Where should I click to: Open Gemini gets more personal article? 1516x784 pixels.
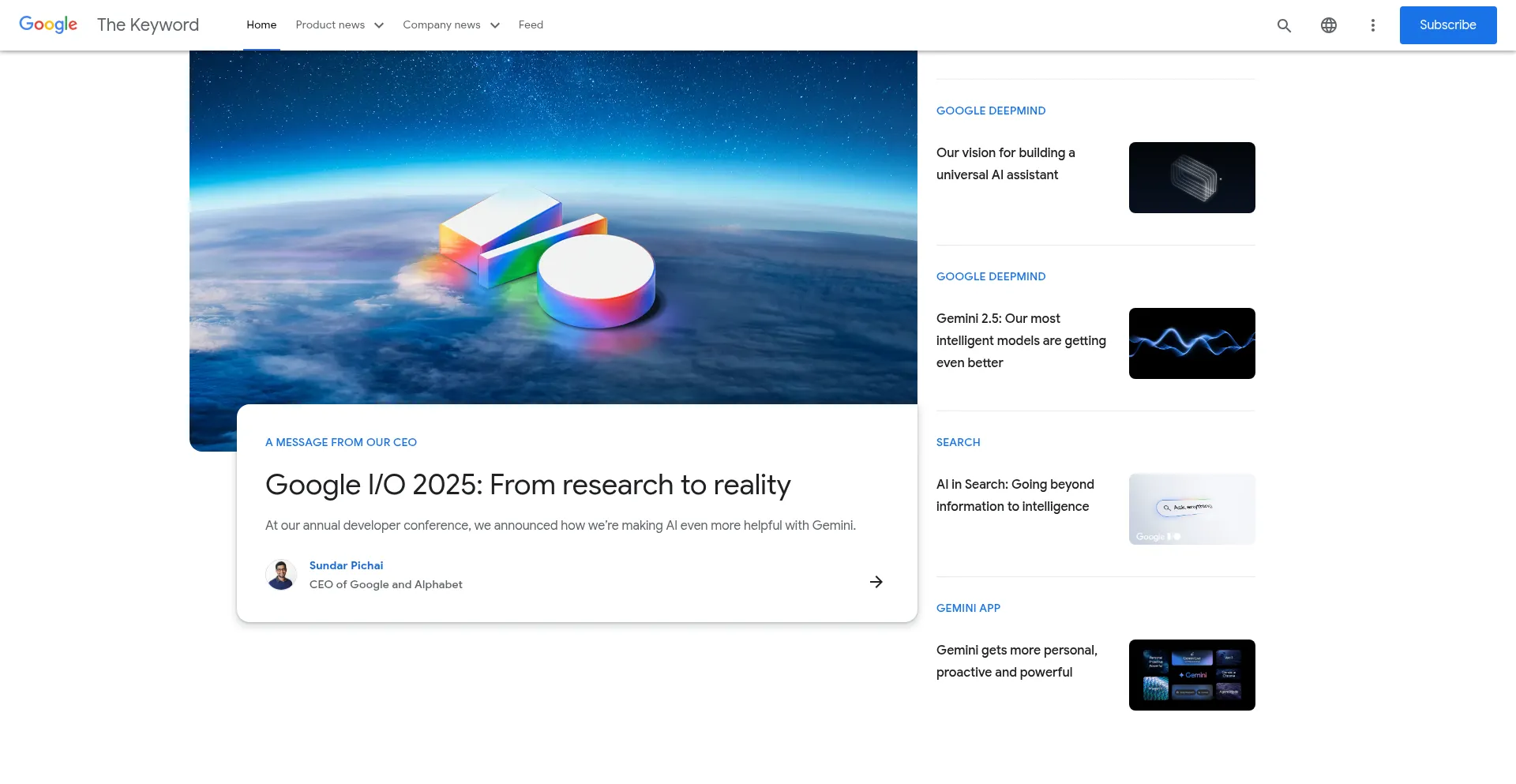(1017, 661)
